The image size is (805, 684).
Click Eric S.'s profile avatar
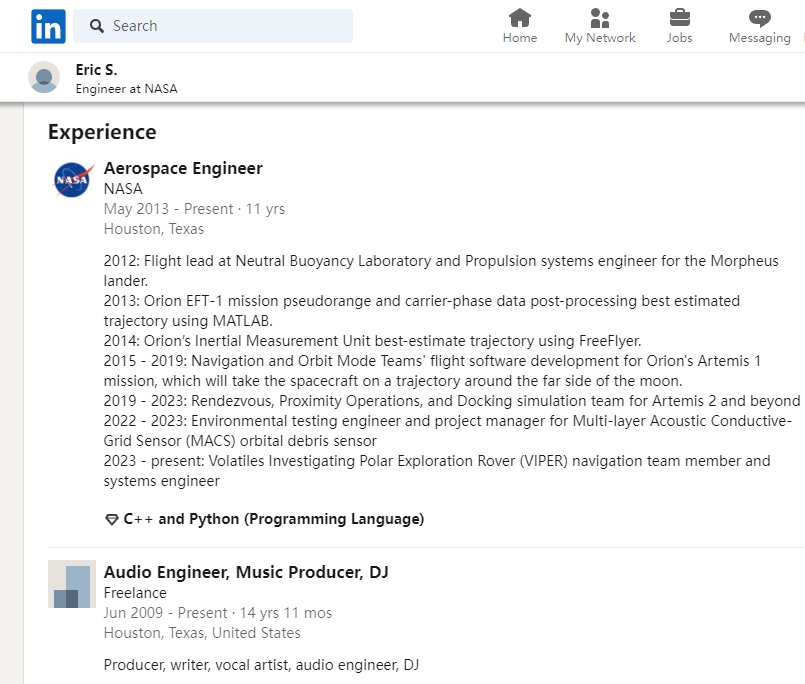click(x=44, y=77)
